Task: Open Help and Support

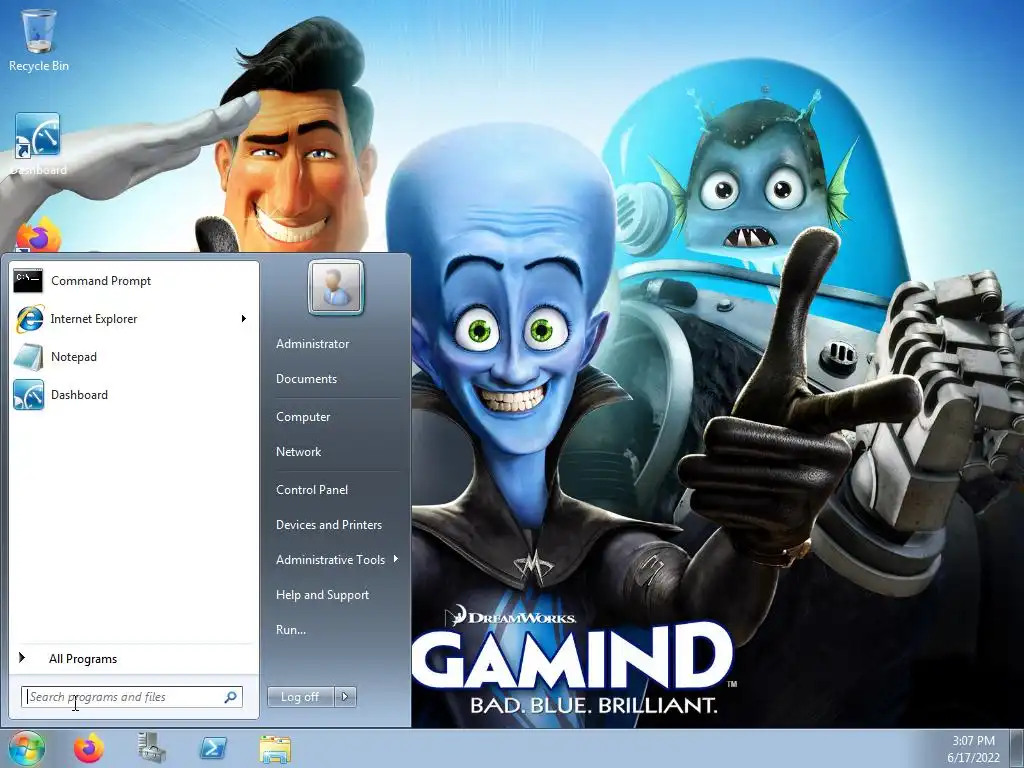Action: [322, 595]
